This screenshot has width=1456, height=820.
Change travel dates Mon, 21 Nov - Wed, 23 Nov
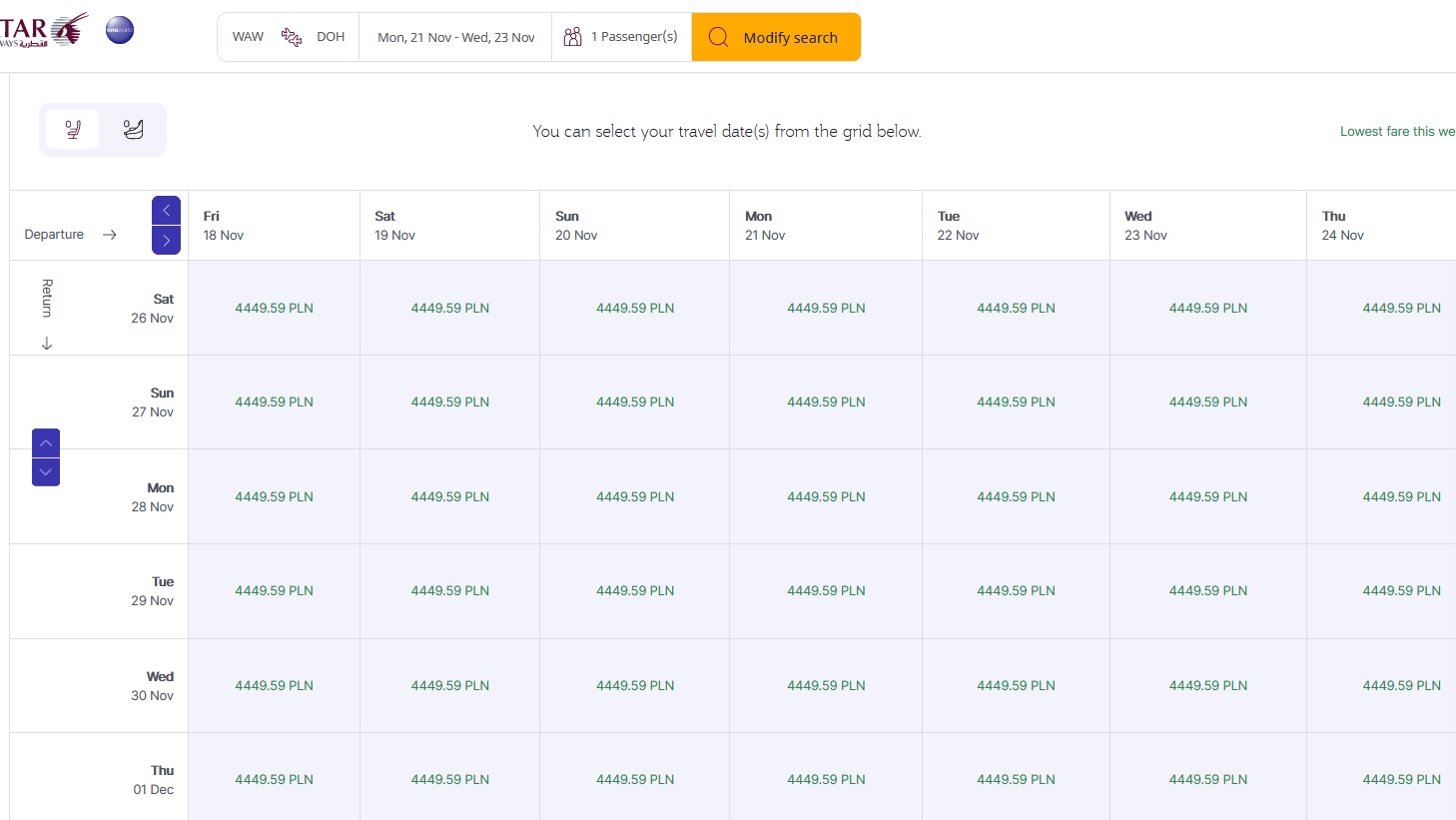[455, 37]
